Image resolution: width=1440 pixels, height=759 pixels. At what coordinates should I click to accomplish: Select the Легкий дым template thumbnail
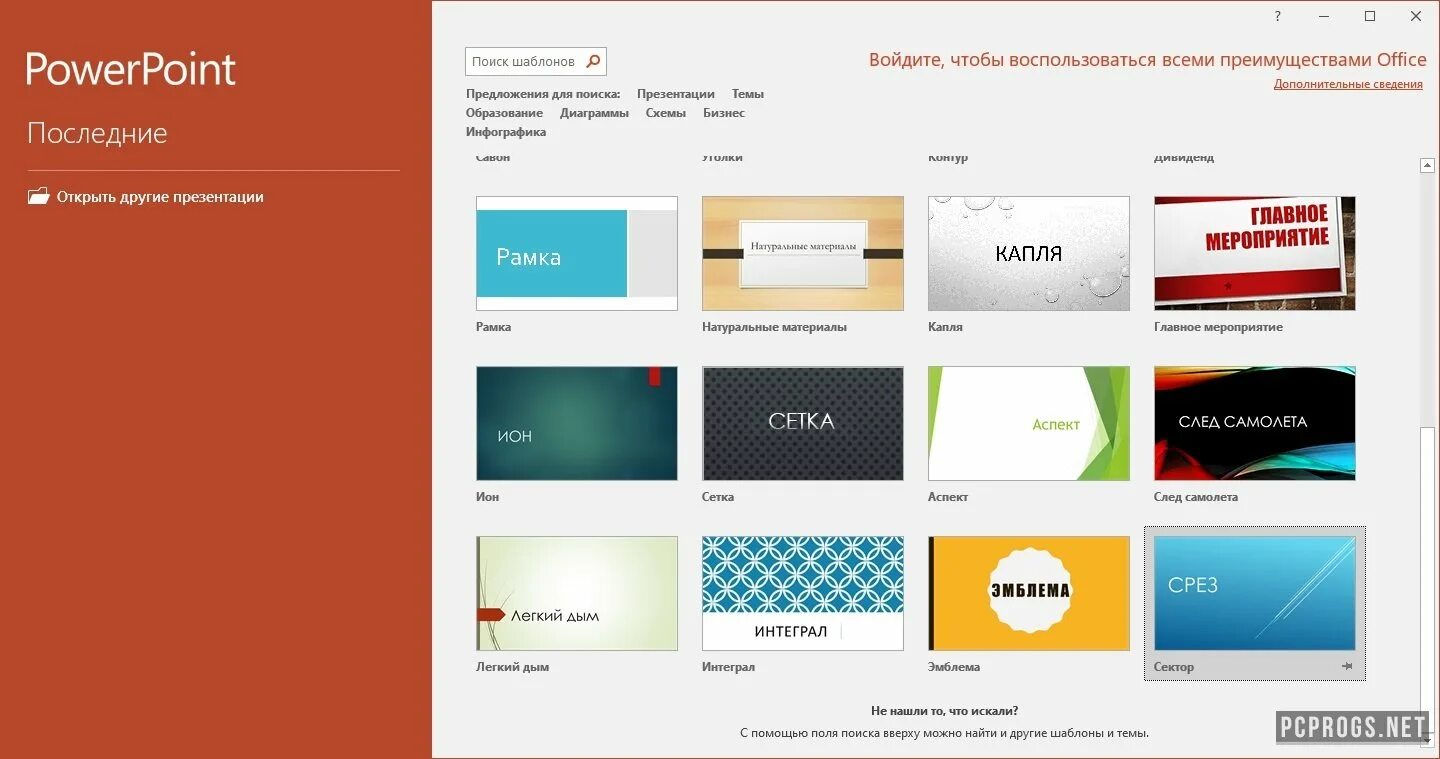coord(577,593)
